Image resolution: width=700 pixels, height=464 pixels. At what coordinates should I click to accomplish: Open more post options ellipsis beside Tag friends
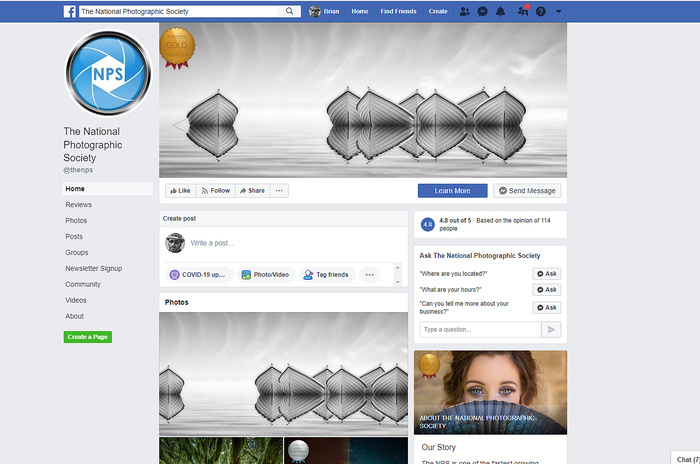370,275
